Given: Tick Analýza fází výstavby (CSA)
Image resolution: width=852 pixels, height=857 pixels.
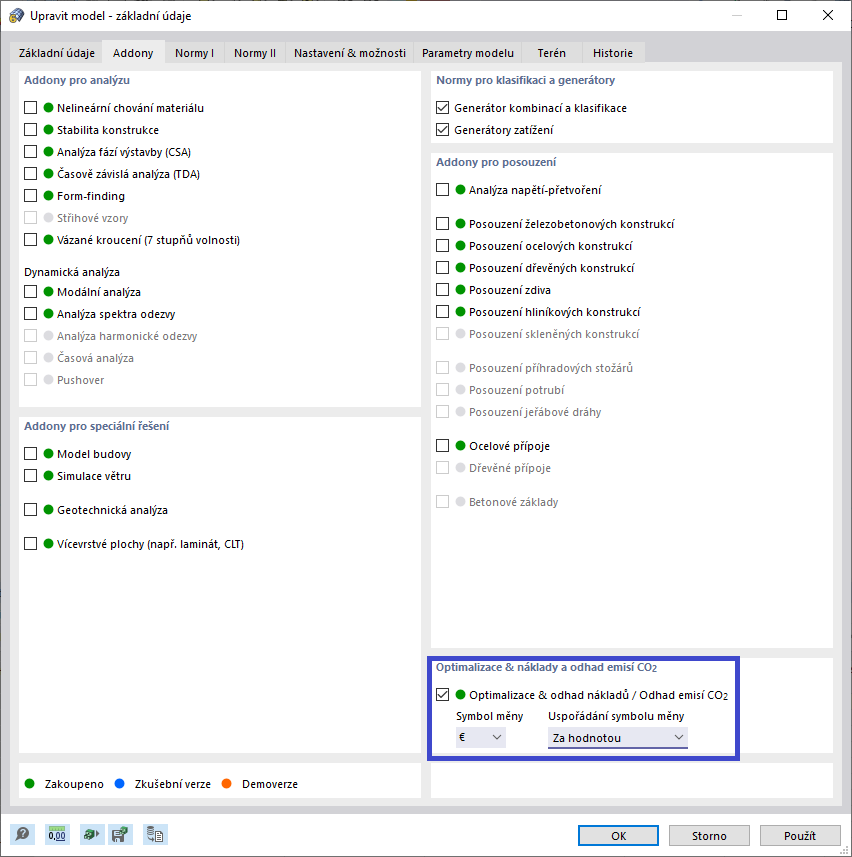Looking at the screenshot, I should [31, 151].
